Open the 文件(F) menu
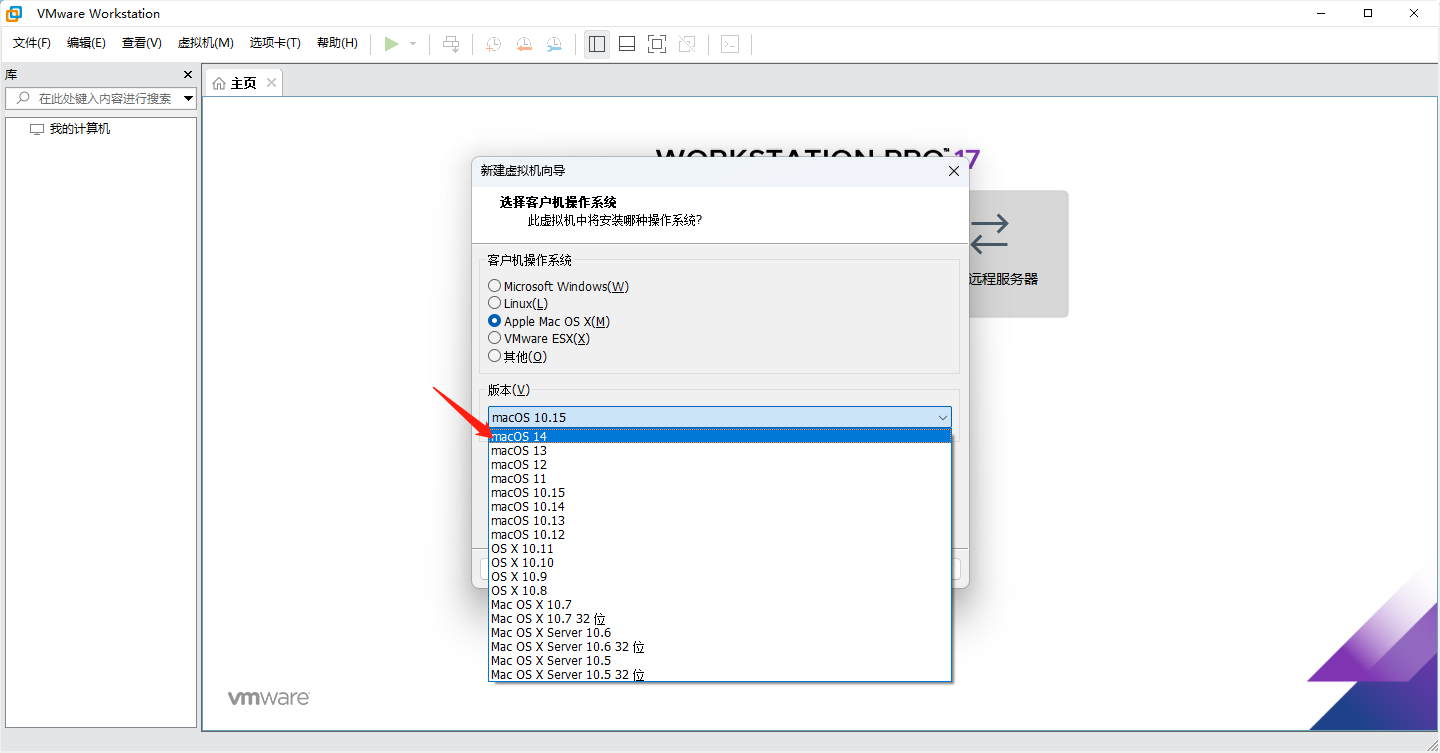Viewport: 1440px width, 753px height. point(32,43)
